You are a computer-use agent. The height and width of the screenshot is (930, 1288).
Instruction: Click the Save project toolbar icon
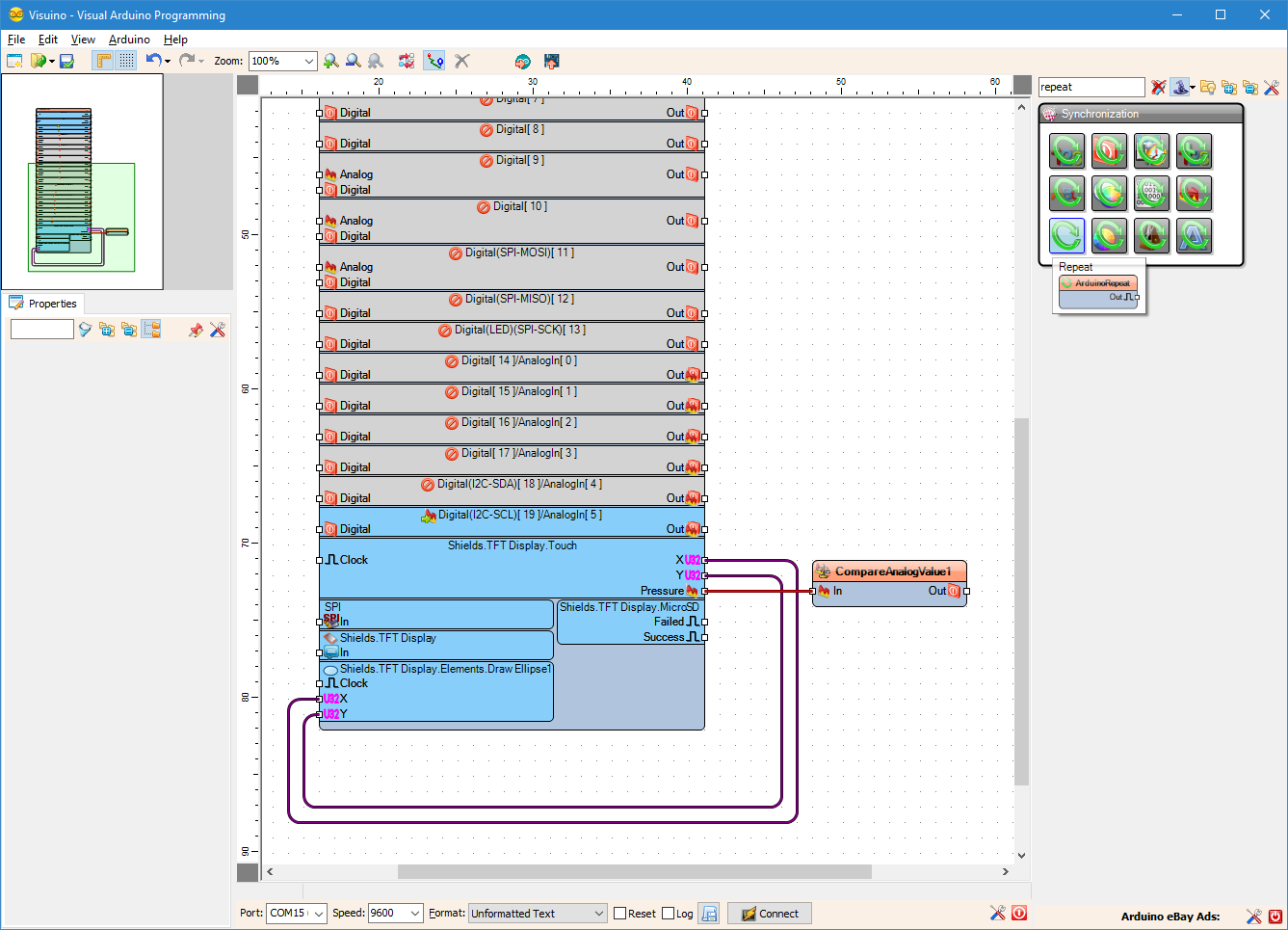pyautogui.click(x=66, y=61)
